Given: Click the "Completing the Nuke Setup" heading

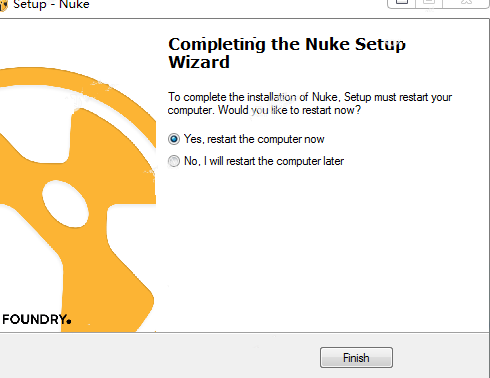Looking at the screenshot, I should coord(287,44).
